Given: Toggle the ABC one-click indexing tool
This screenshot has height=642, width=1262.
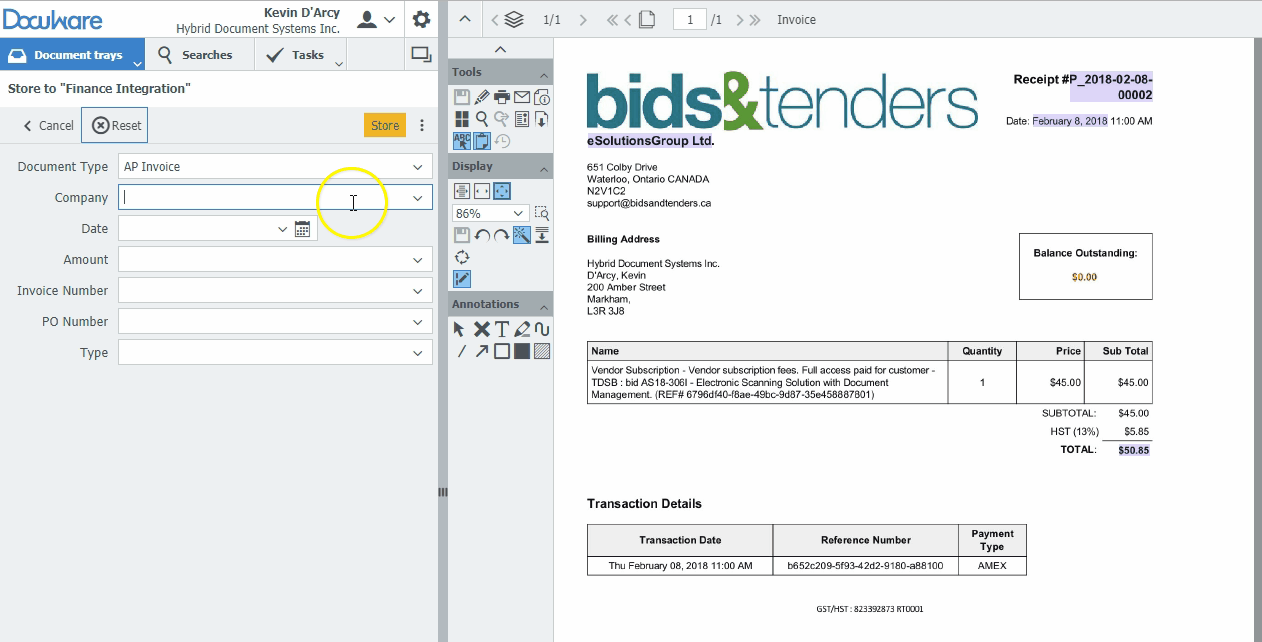Looking at the screenshot, I should click(462, 141).
